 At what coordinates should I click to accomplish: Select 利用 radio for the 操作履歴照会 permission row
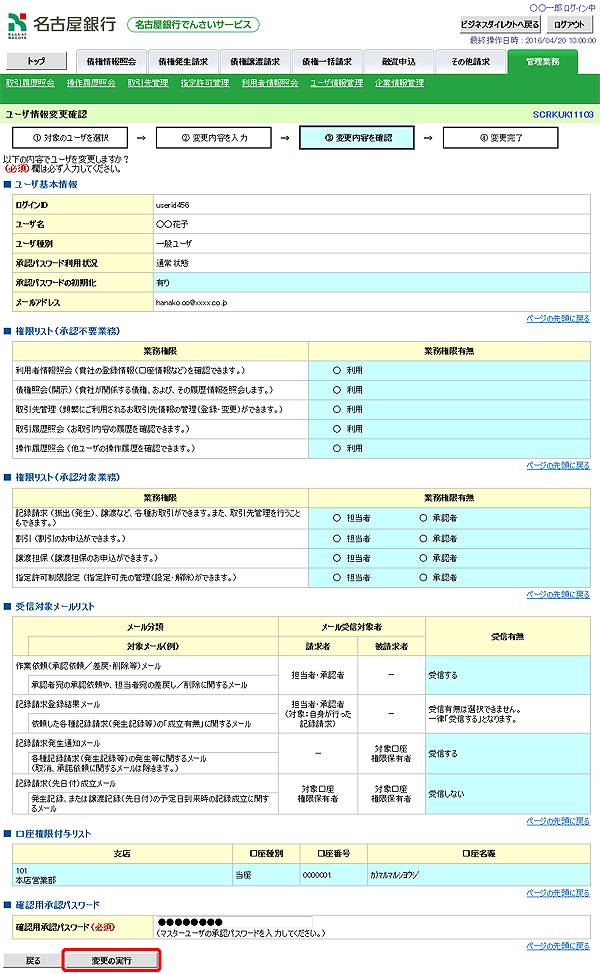(x=337, y=448)
